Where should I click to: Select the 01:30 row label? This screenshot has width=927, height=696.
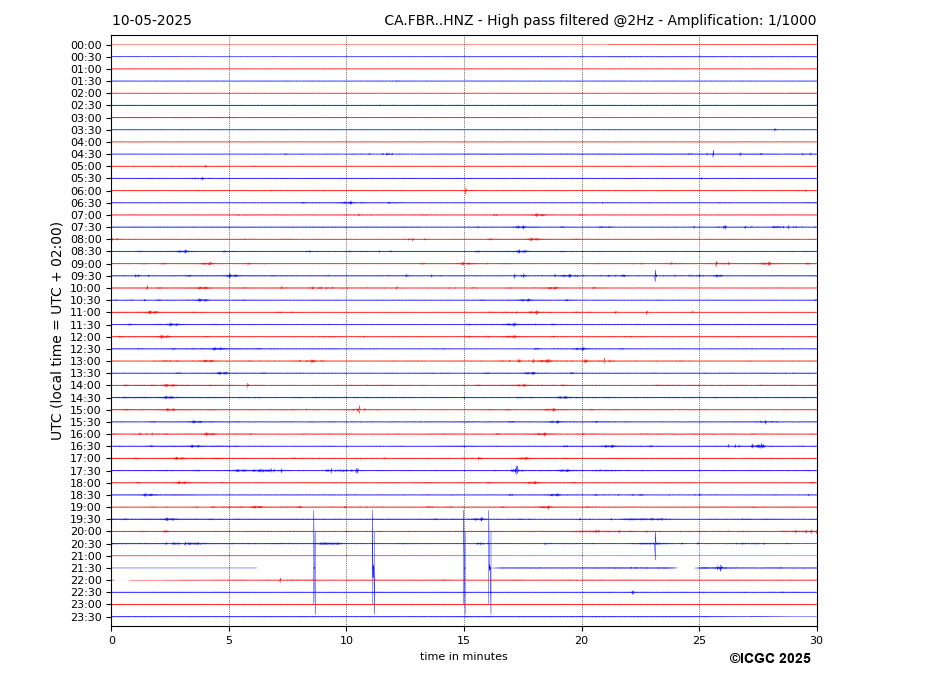(86, 82)
